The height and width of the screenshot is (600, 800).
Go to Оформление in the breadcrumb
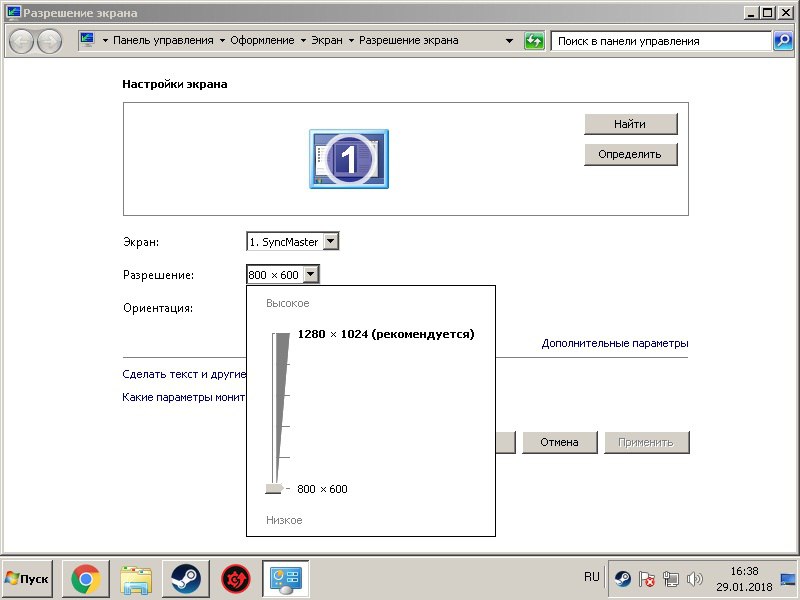262,41
